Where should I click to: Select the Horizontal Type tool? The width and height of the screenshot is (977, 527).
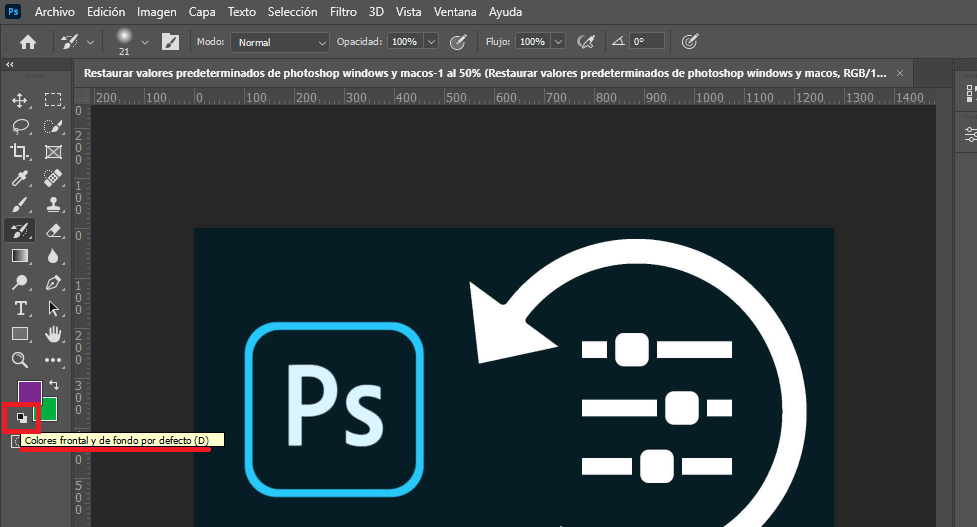pyautogui.click(x=20, y=308)
